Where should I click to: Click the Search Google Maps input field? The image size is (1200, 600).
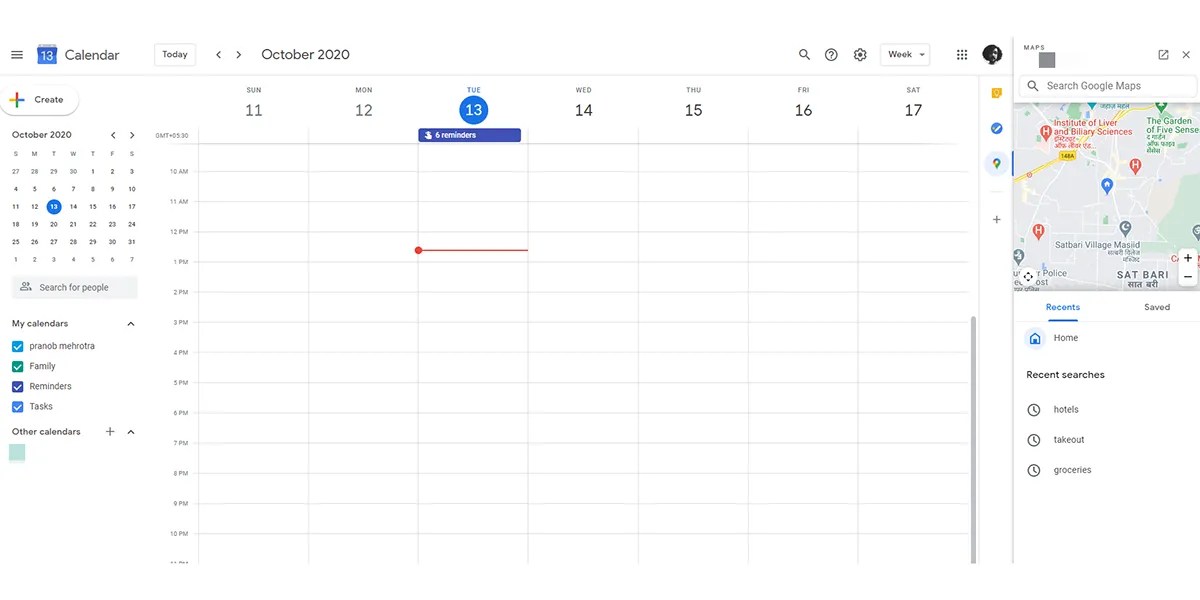click(x=1107, y=85)
